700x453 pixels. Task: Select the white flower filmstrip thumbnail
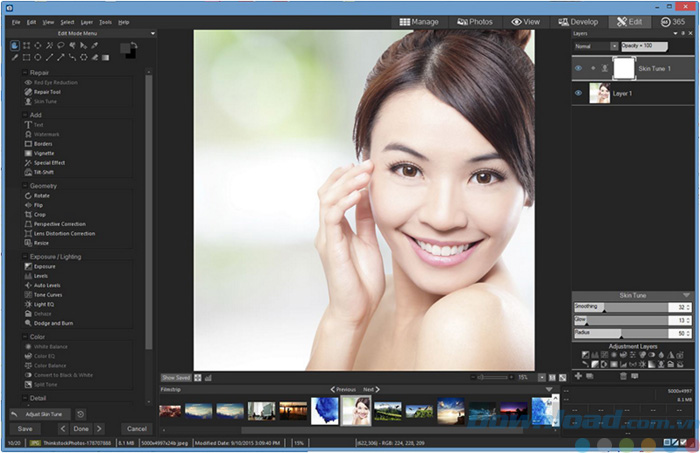coord(324,411)
